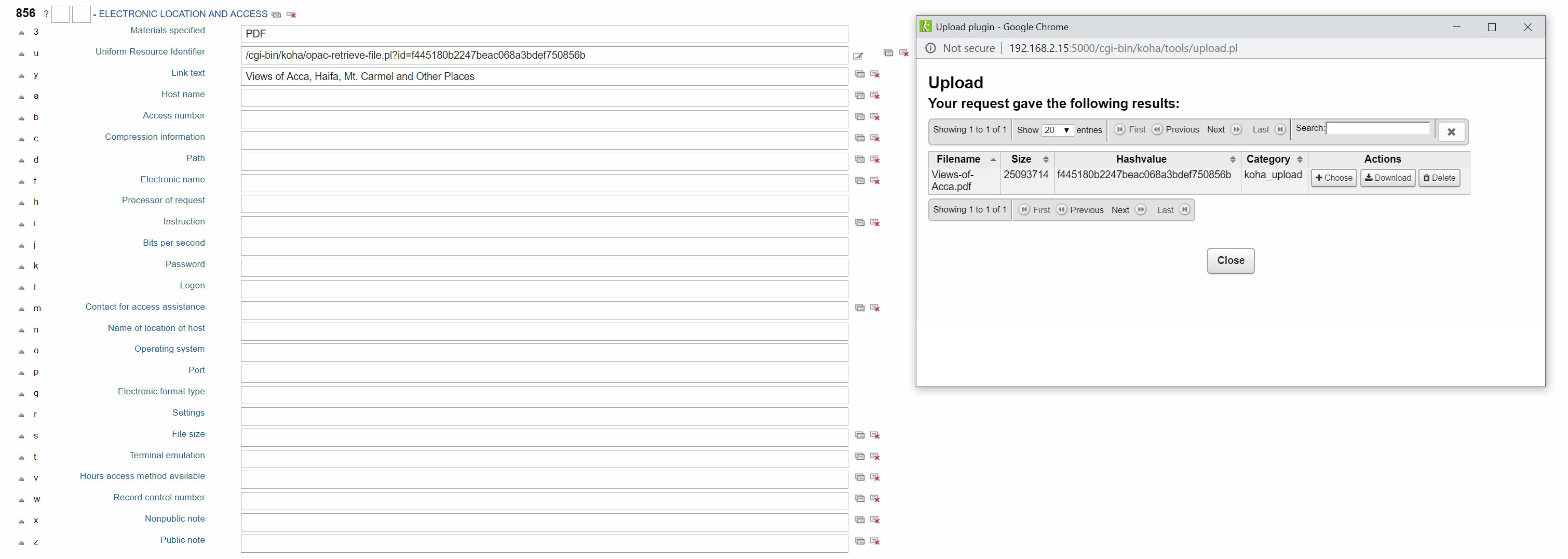Open the Show entries count dropdown
Image resolution: width=1568 pixels, height=559 pixels.
pyautogui.click(x=1057, y=130)
